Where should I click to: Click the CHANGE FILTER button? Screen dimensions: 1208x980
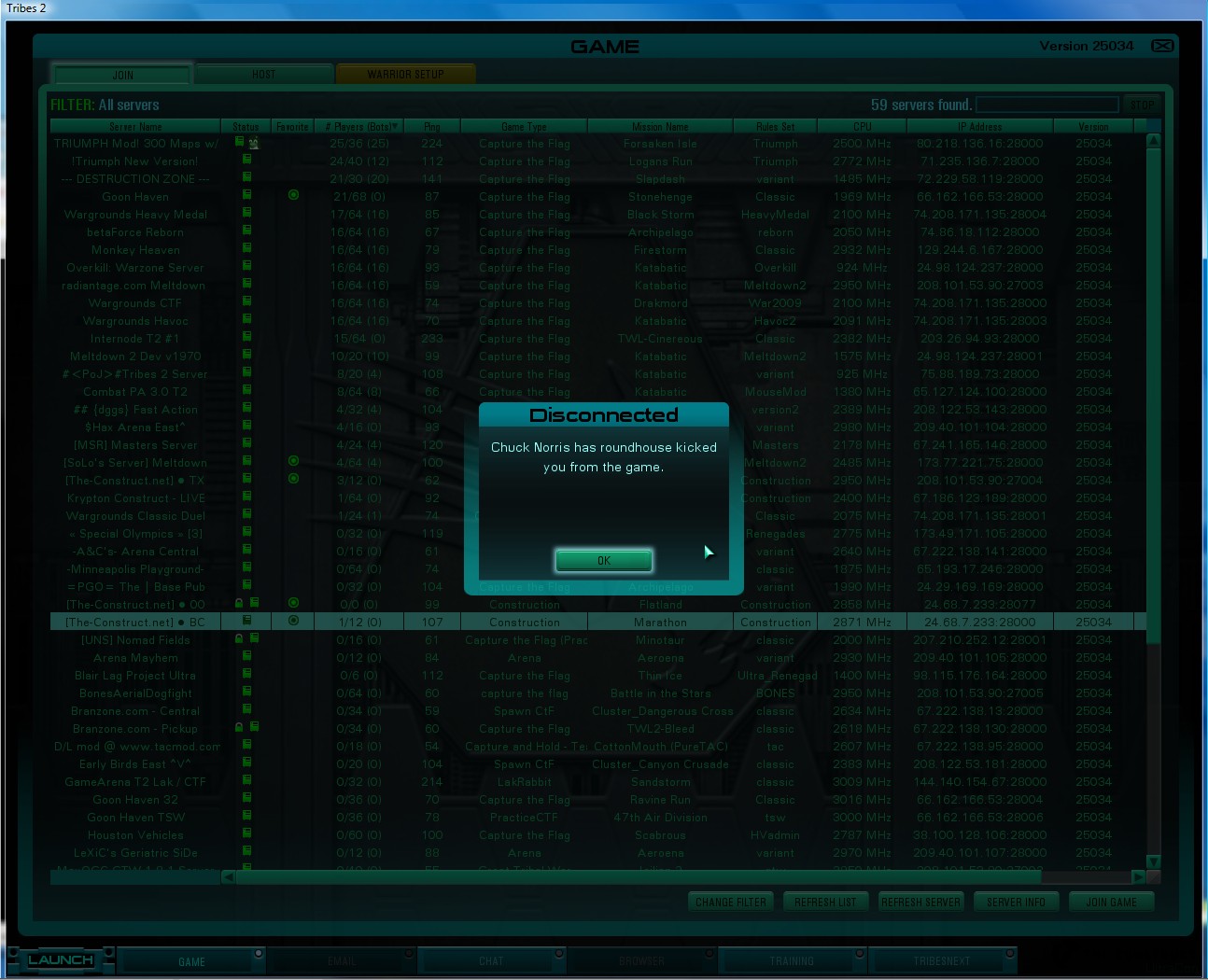tap(730, 902)
